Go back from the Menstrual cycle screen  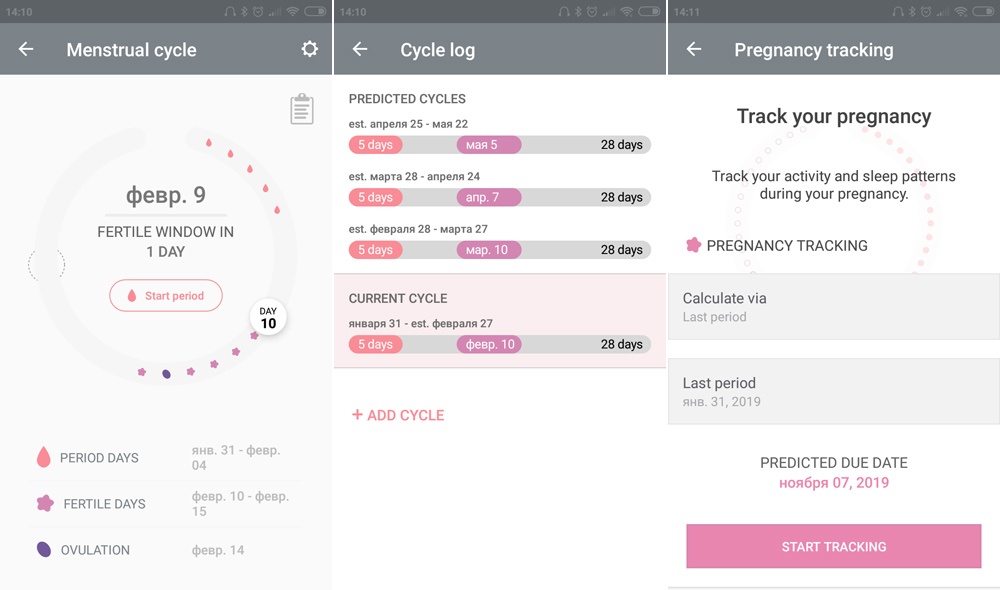tap(25, 49)
